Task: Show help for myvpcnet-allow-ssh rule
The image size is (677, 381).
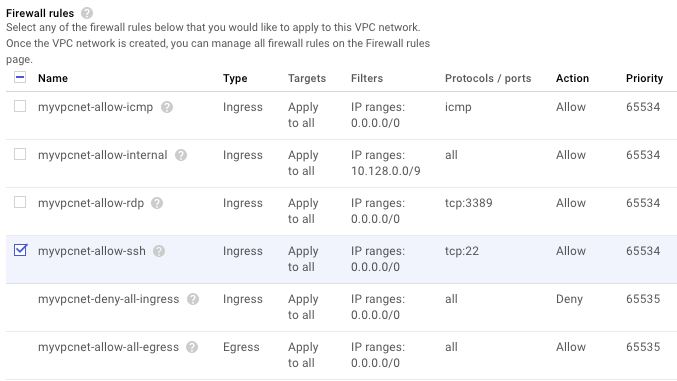Action: [159, 251]
